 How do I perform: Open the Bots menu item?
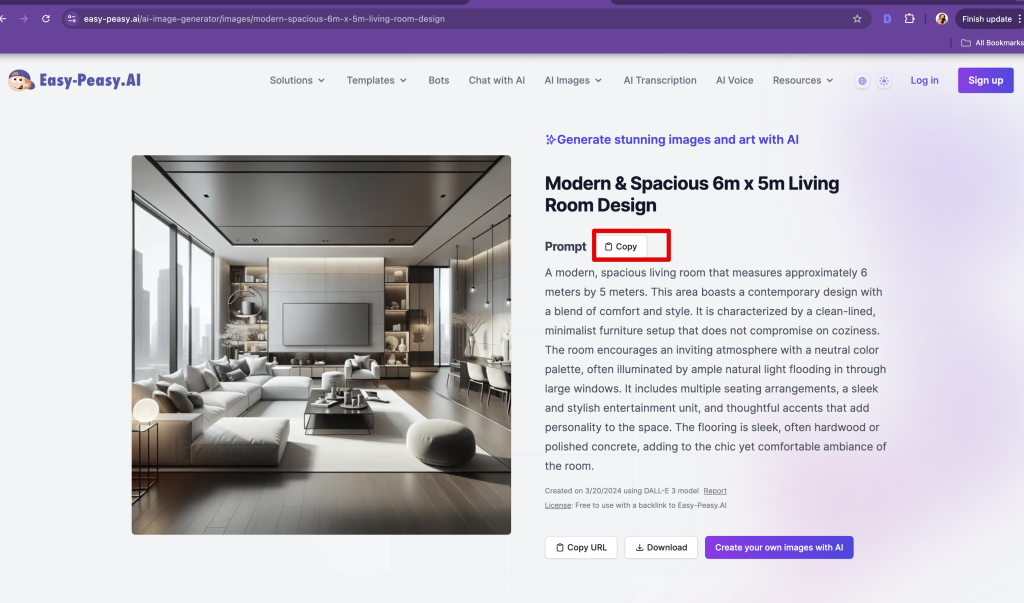(439, 81)
